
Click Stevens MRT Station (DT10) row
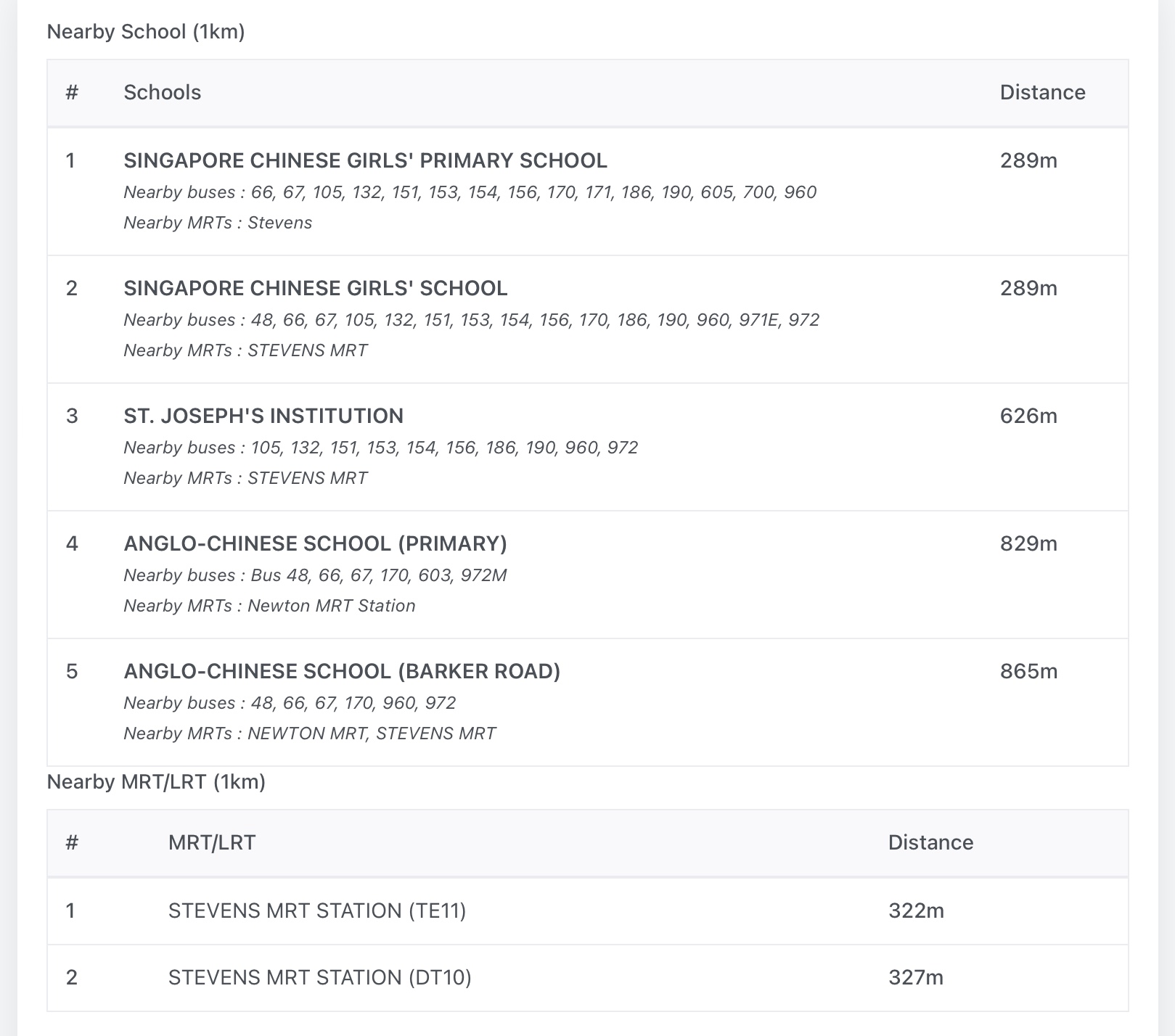coord(319,977)
